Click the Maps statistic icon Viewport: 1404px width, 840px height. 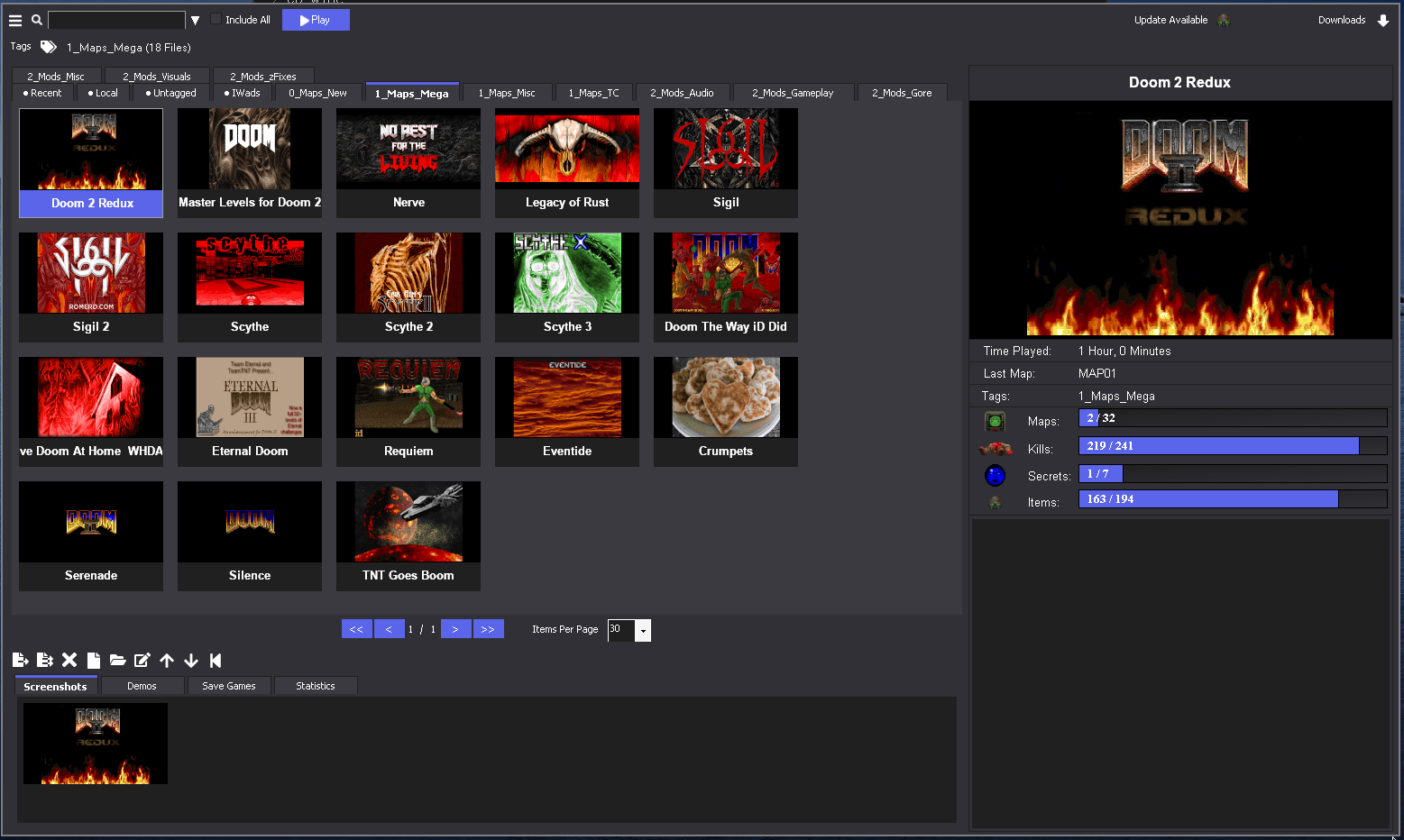(x=995, y=421)
